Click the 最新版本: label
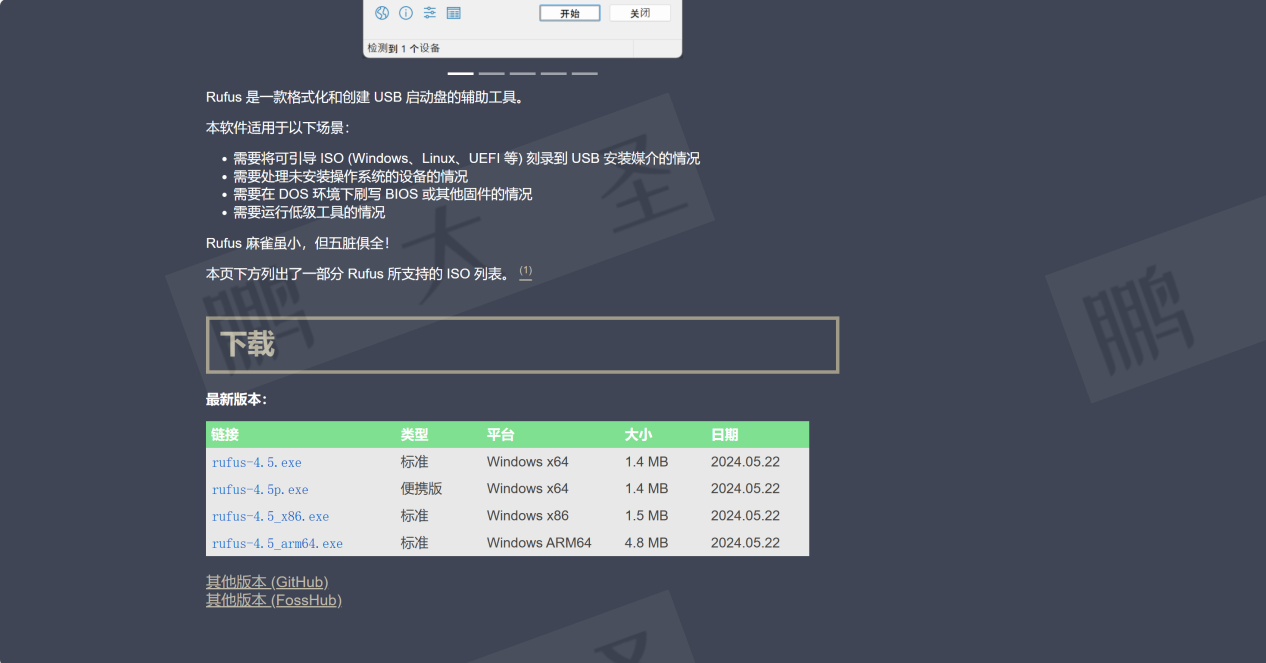 [x=237, y=400]
